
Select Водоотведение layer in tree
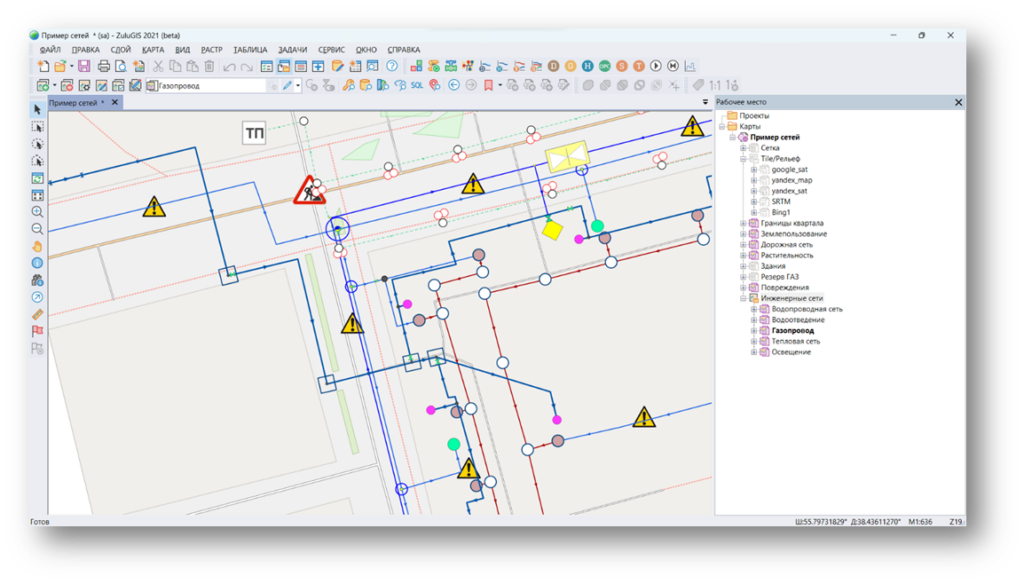point(798,320)
